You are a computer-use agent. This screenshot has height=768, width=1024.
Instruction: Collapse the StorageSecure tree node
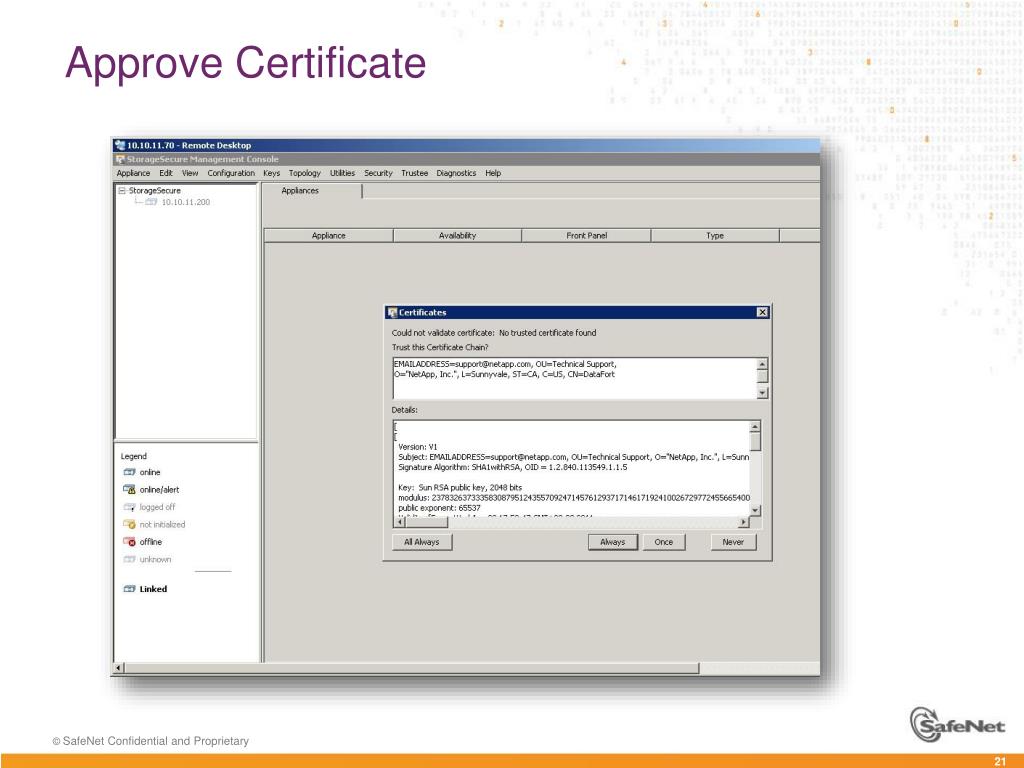[x=122, y=191]
